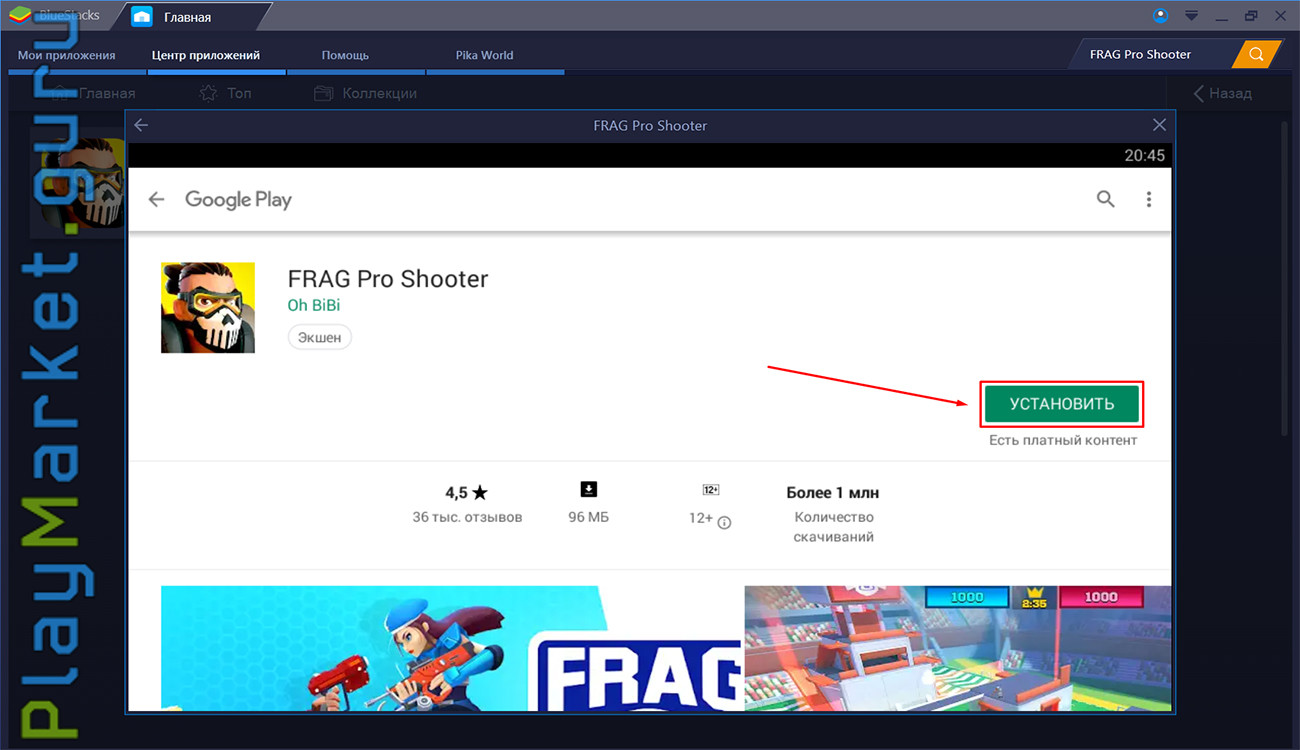This screenshot has height=750, width=1300.
Task: Open the BlueStacks account icon
Action: pyautogui.click(x=1160, y=15)
